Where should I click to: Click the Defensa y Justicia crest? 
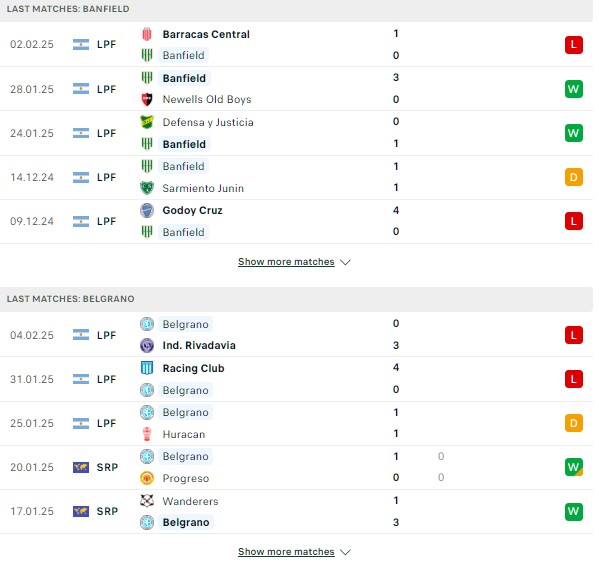147,122
